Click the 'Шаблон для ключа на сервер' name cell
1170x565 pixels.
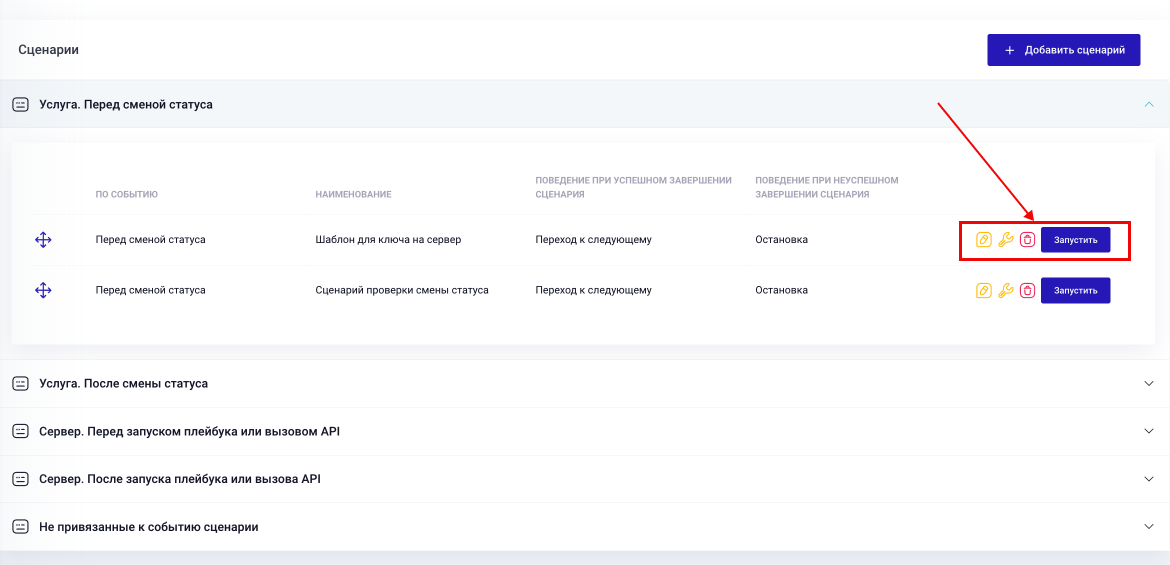[388, 240]
